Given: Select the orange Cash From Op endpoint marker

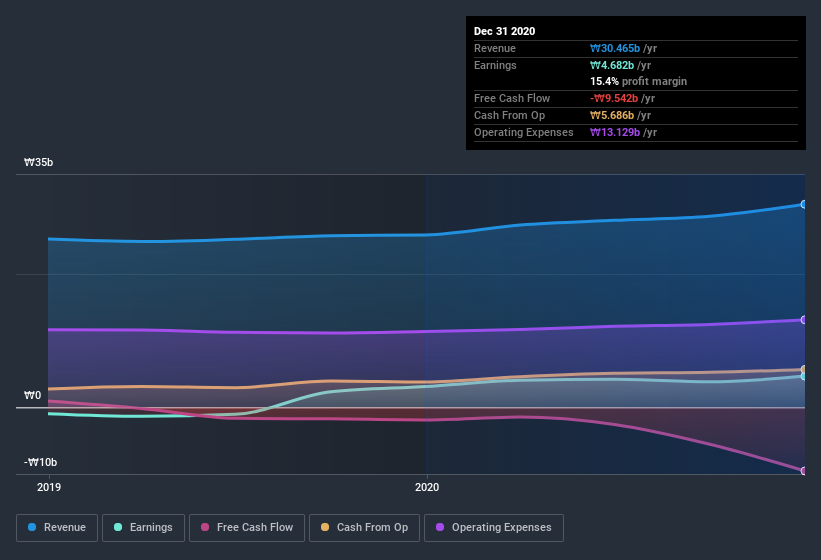Looking at the screenshot, I should click(803, 369).
